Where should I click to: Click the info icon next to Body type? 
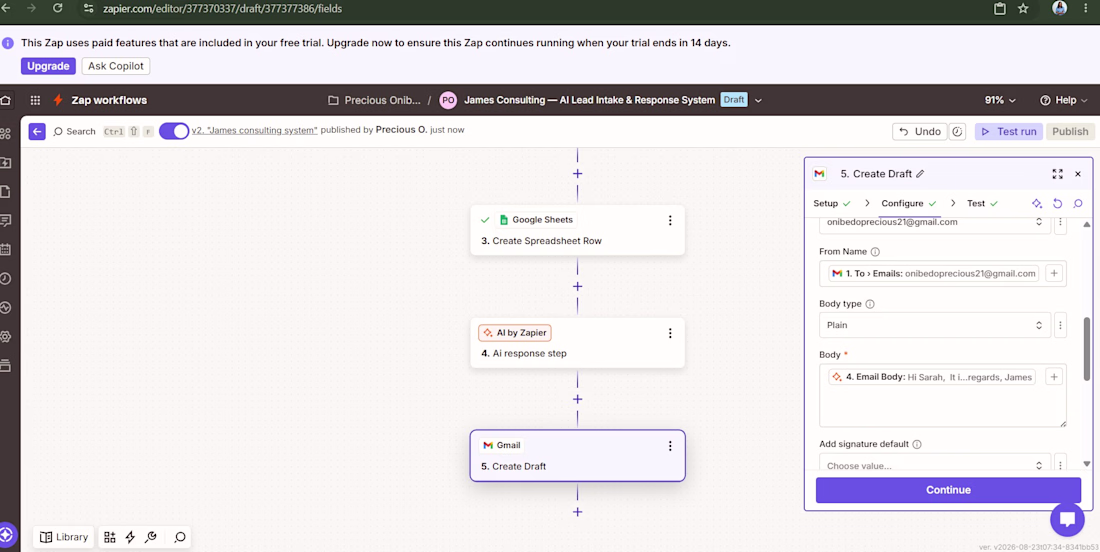click(870, 304)
